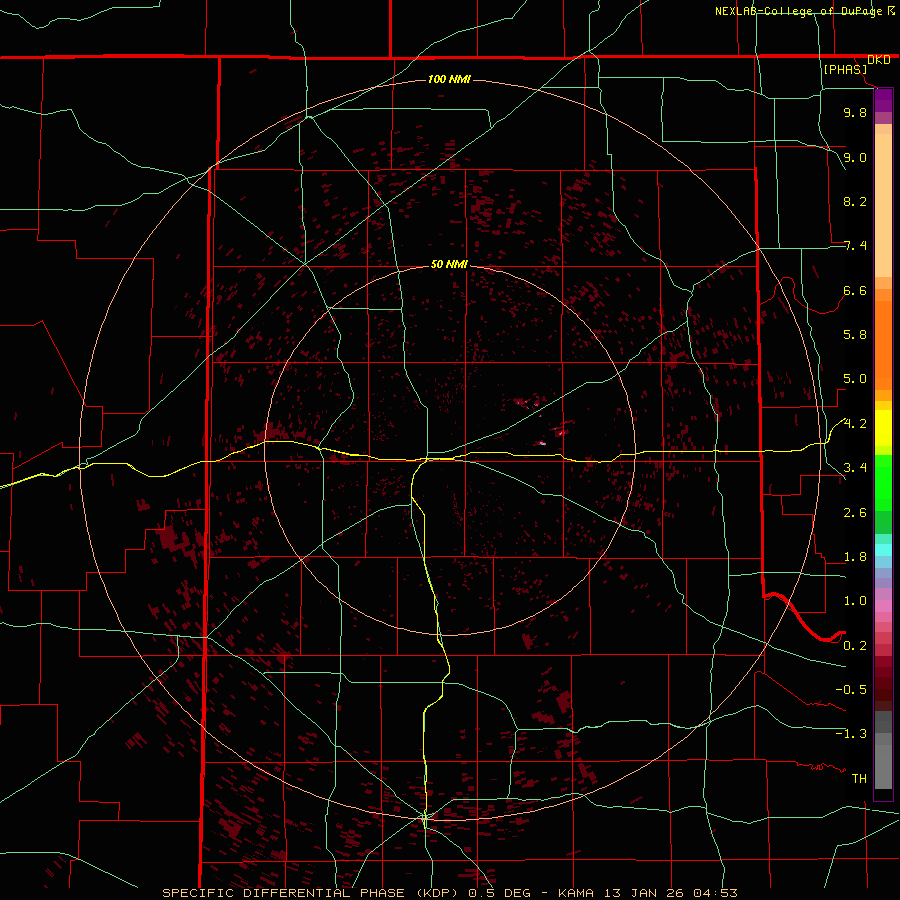Image resolution: width=900 pixels, height=900 pixels.
Task: Click the 7.4 scale value
Action: [855, 246]
